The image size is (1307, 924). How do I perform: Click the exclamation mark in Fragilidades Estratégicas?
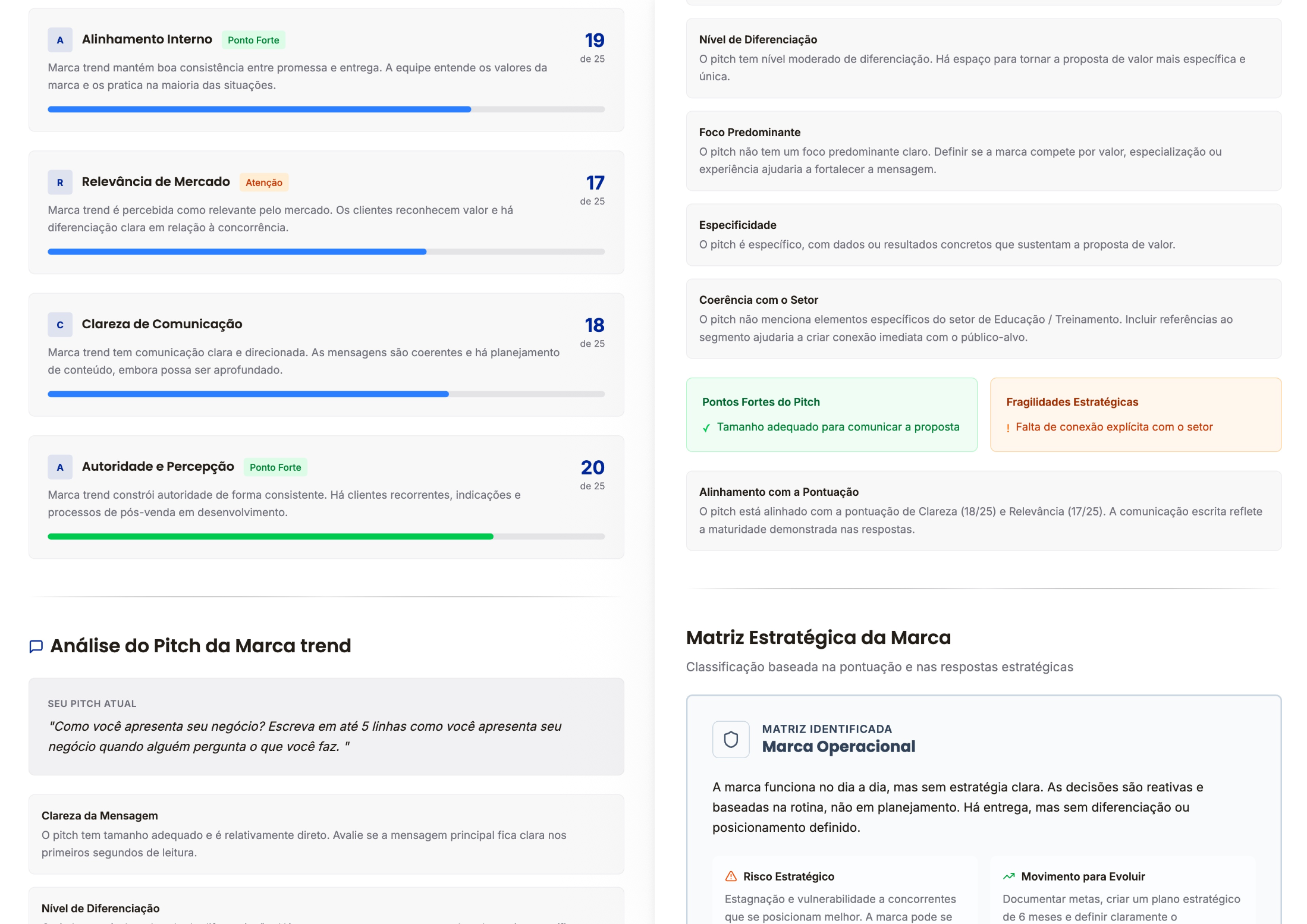[x=1008, y=427]
